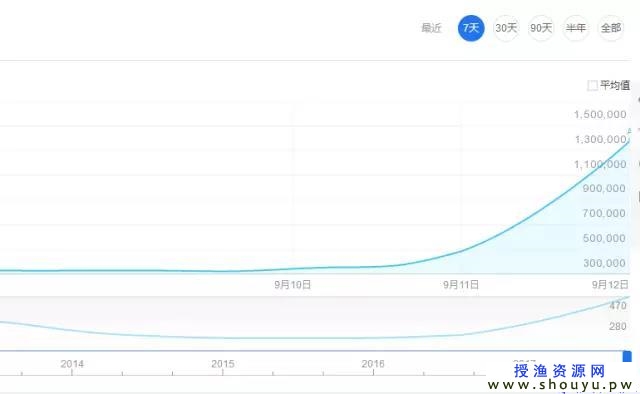Click the 1,500,000 axis label
This screenshot has height=394, width=640.
pos(600,114)
